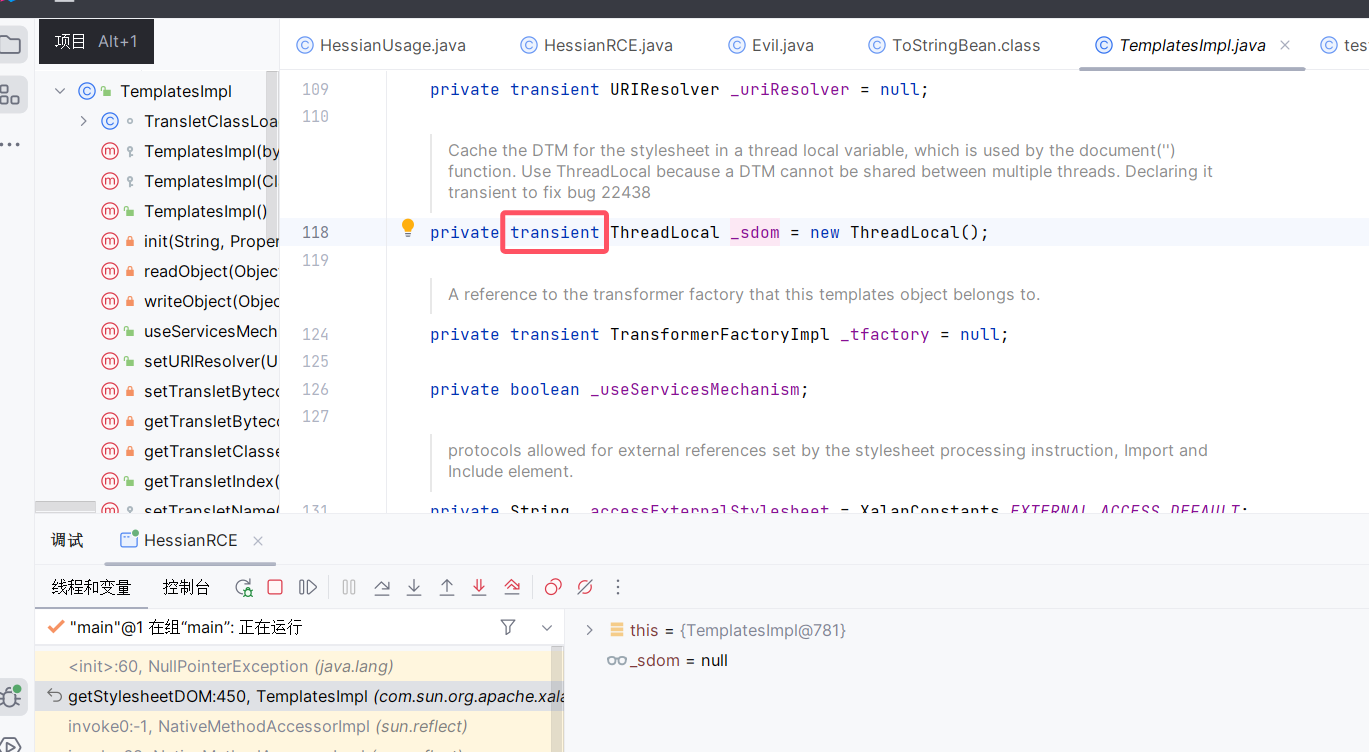This screenshot has height=752, width=1369.
Task: Select the invoke0:-1 NativeMethodAccessorImpl frame
Action: 292,726
